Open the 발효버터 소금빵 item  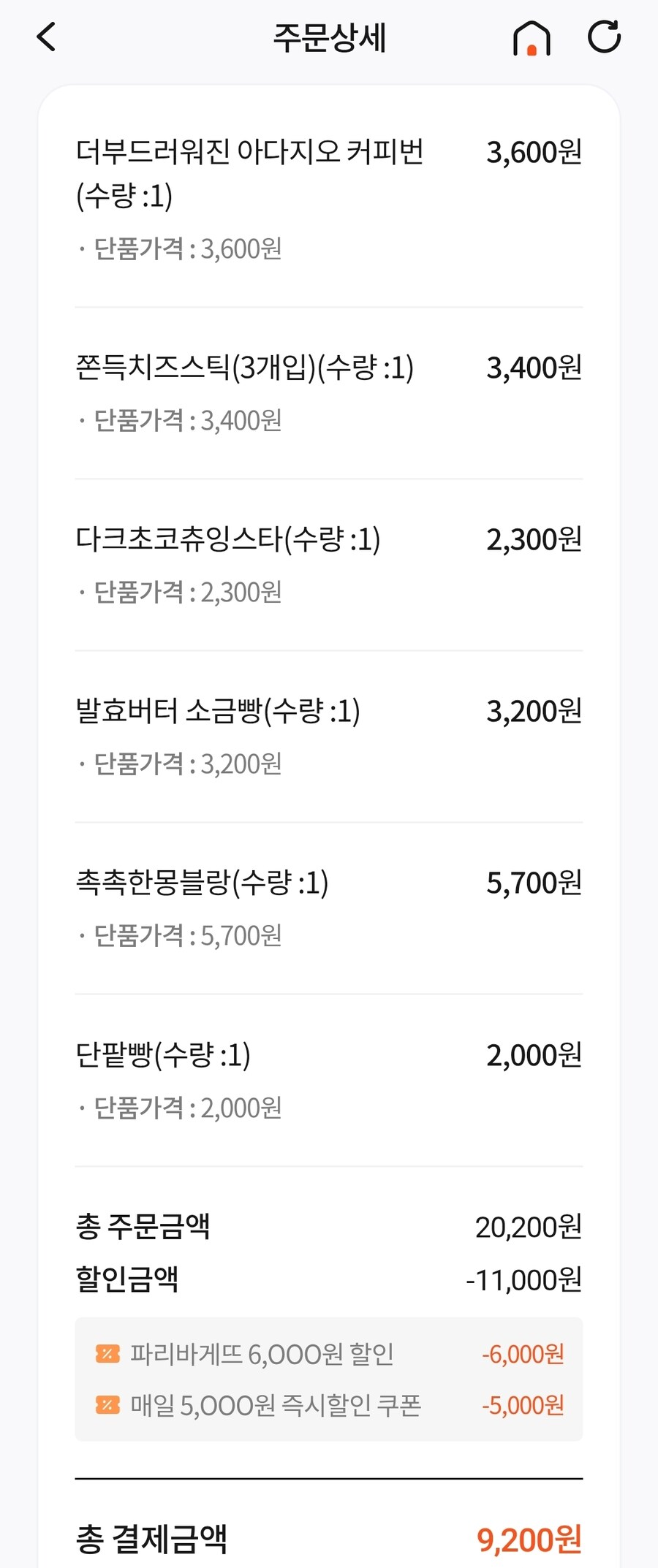(217, 711)
